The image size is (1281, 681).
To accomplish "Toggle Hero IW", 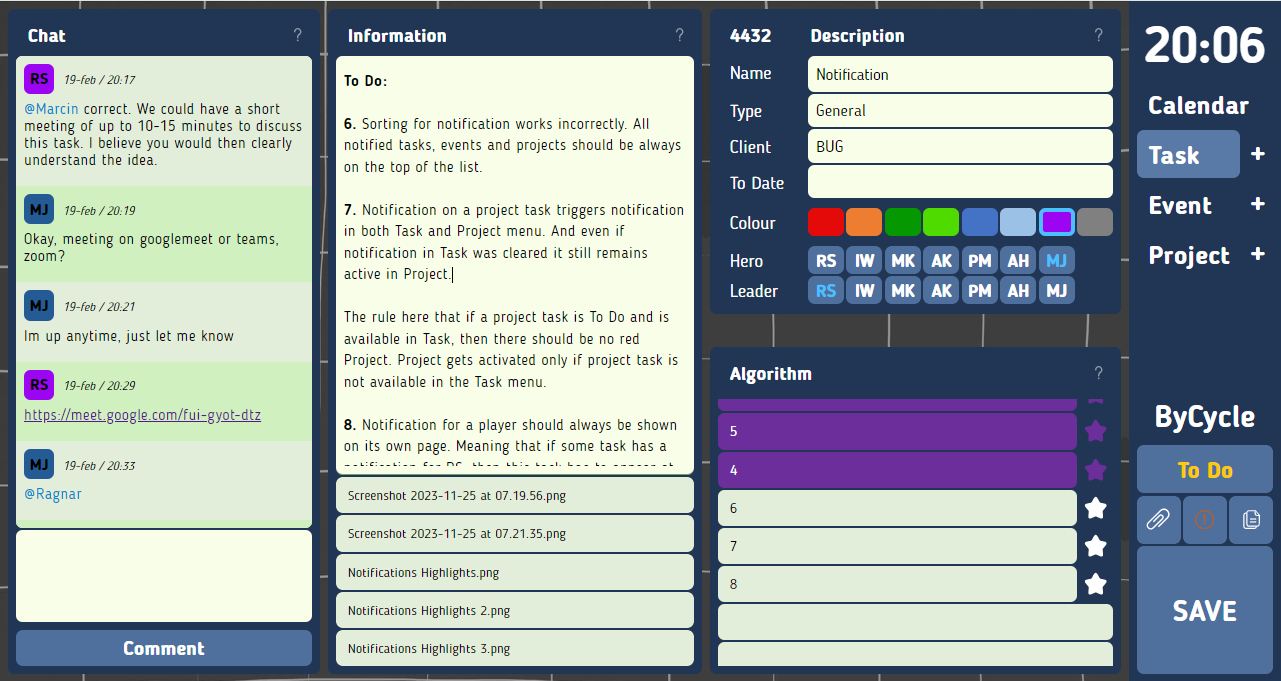I will (865, 261).
